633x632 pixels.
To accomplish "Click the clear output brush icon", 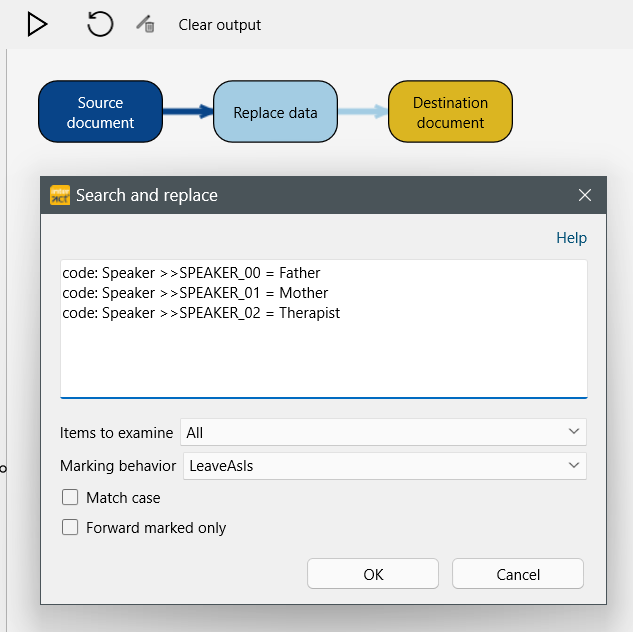I will [145, 24].
